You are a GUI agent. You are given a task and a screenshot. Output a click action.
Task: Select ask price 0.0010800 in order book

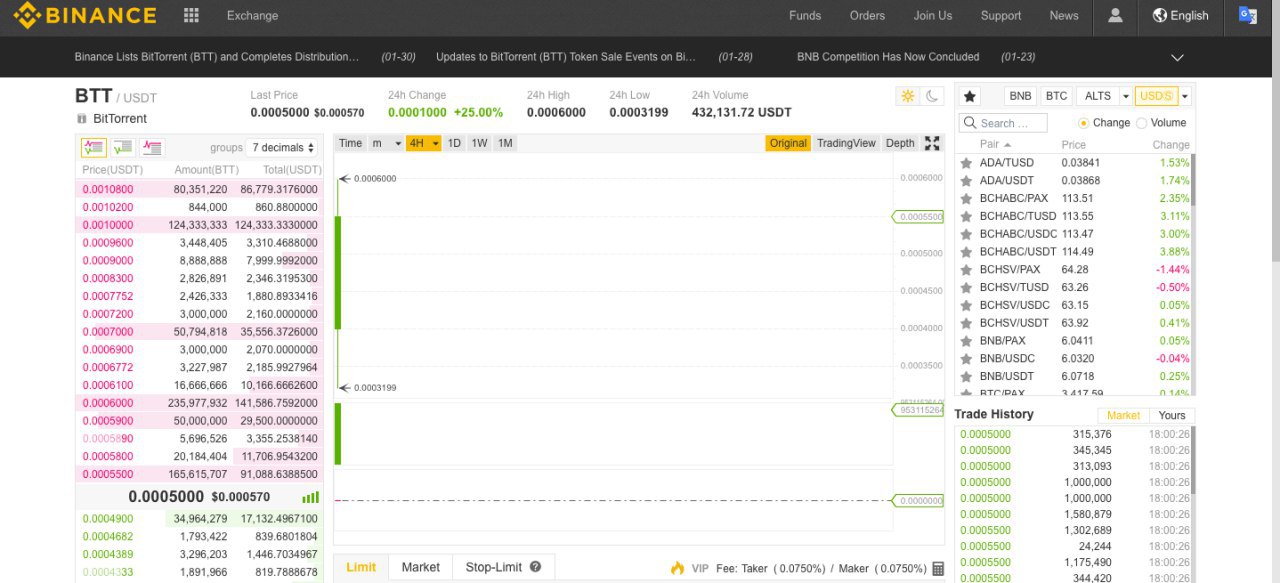click(108, 189)
